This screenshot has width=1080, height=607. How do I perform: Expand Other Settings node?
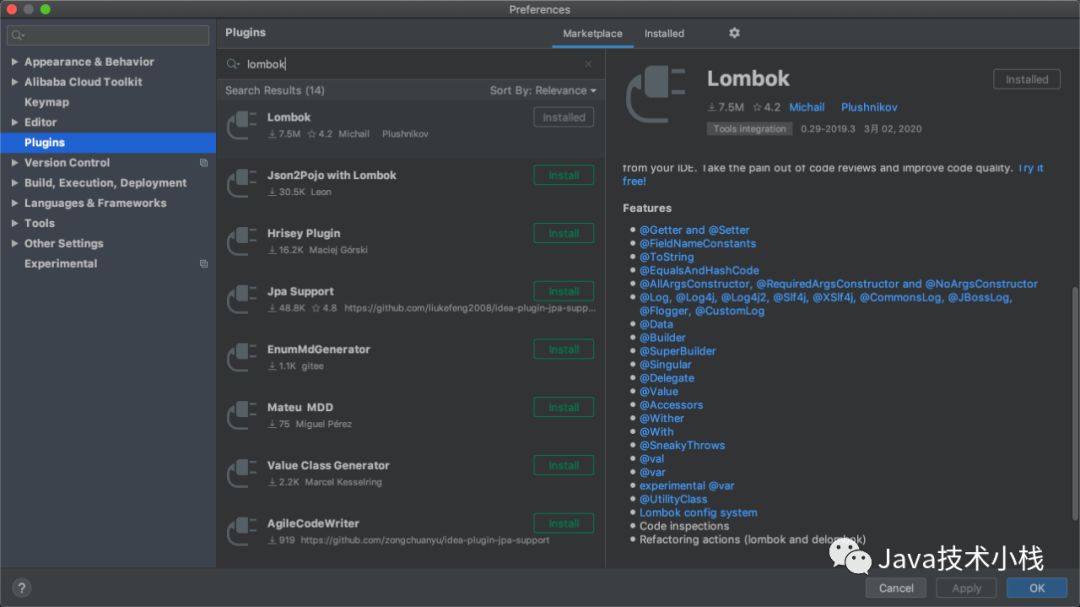click(14, 243)
